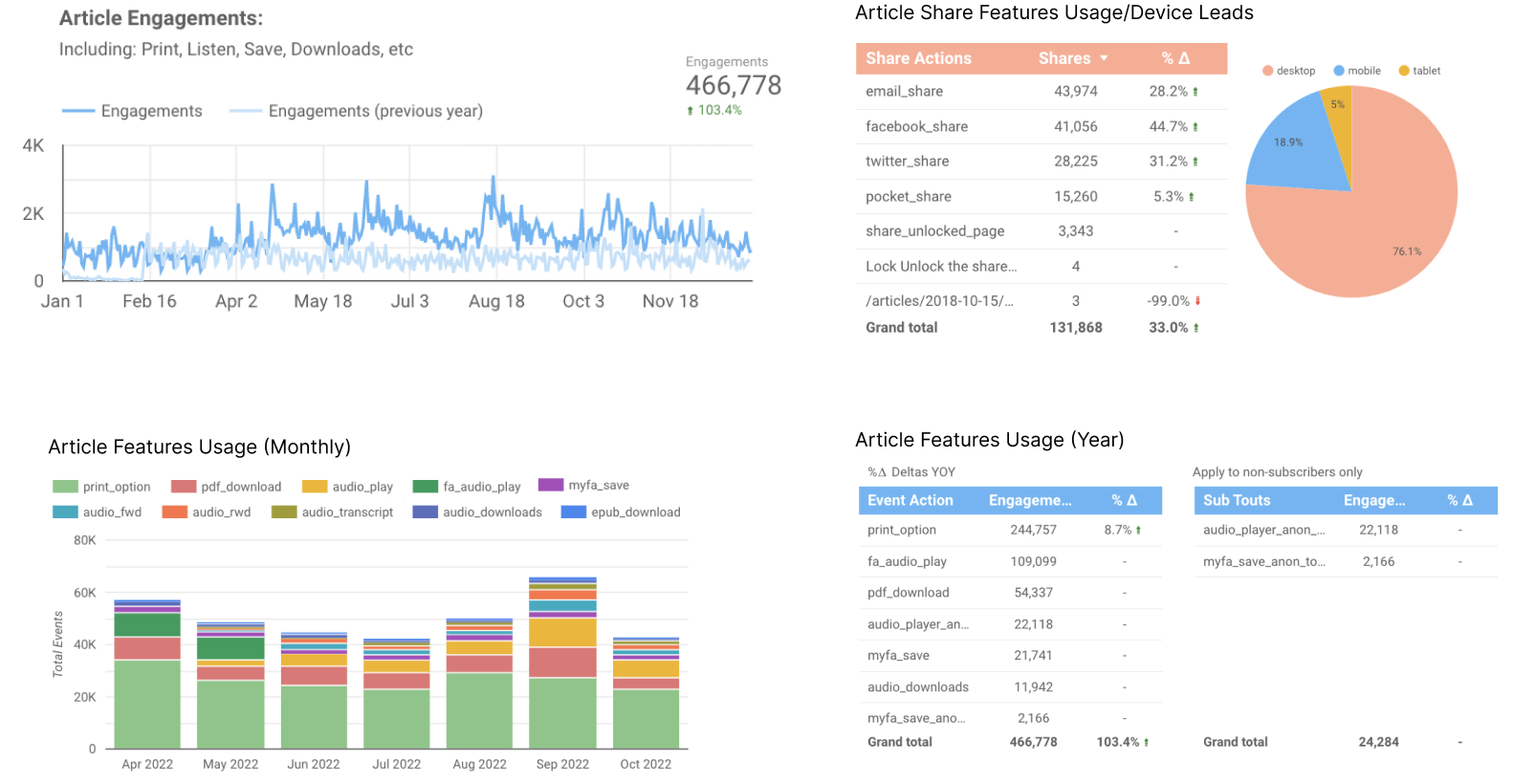Select the epub_download legend swatch
This screenshot has height=784, width=1513.
[573, 512]
